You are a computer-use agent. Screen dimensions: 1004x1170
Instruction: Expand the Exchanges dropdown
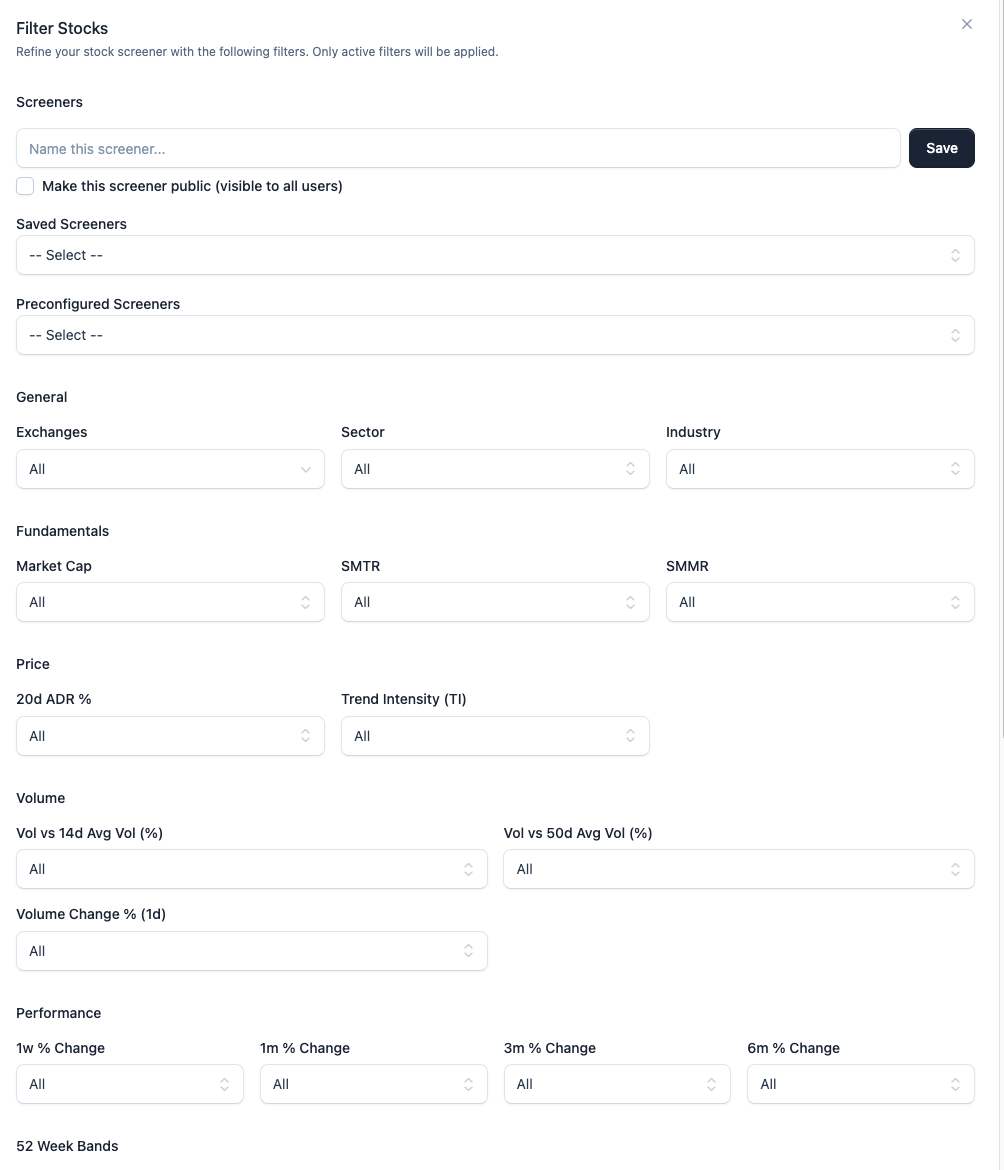tap(170, 469)
